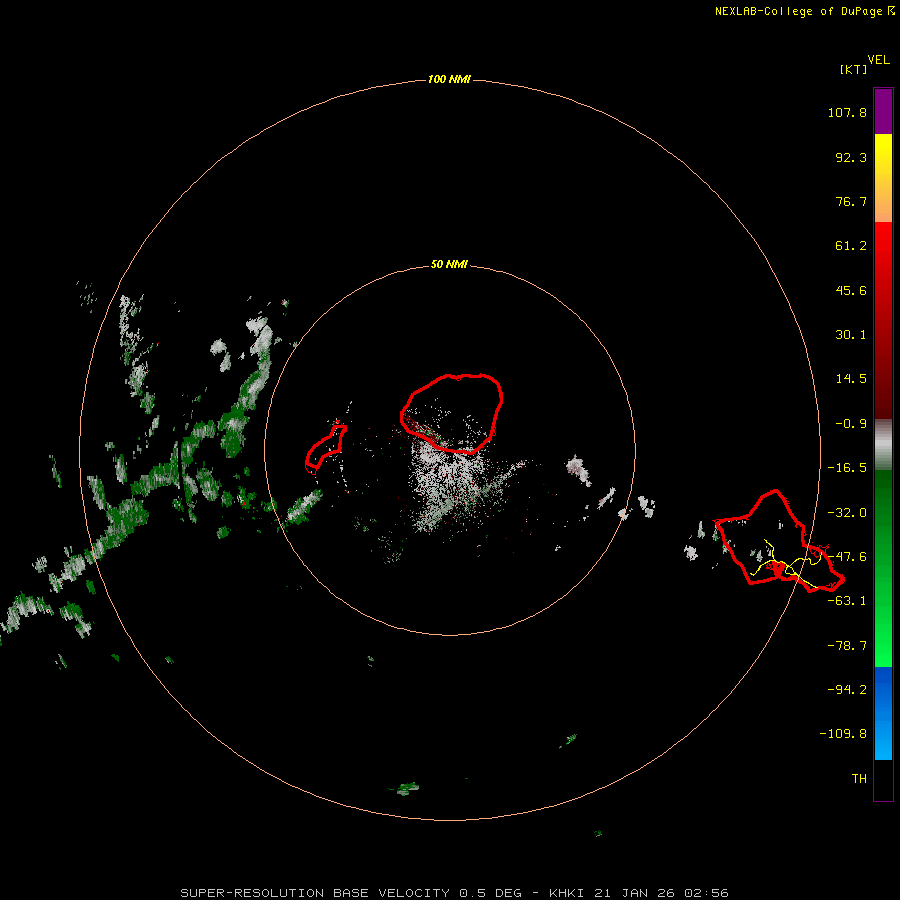Click the -63.1 velocity scale value
The width and height of the screenshot is (900, 900).
coord(847,601)
